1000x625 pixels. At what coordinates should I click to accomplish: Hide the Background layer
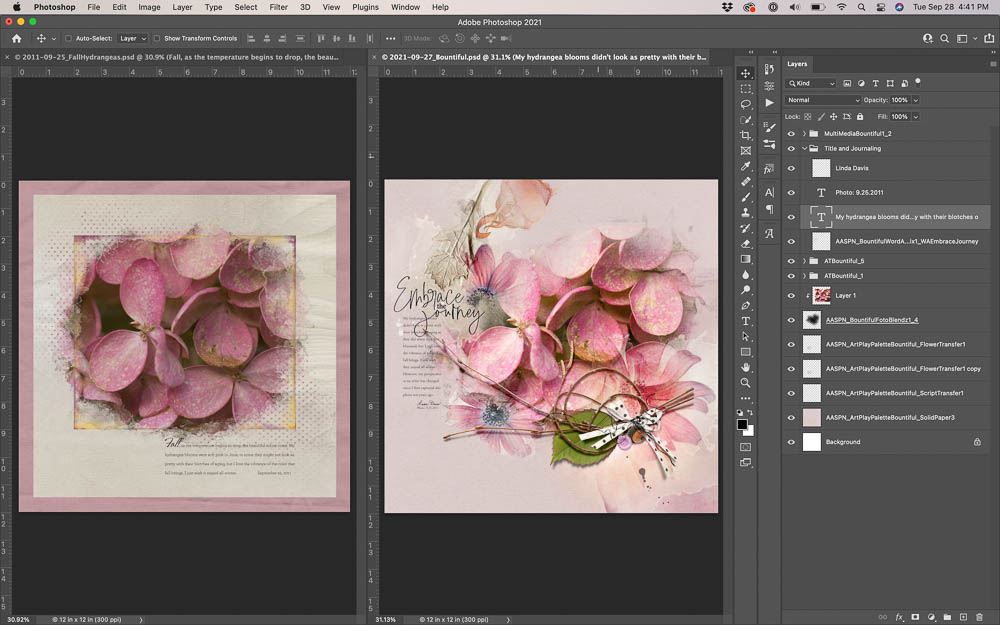coord(791,442)
